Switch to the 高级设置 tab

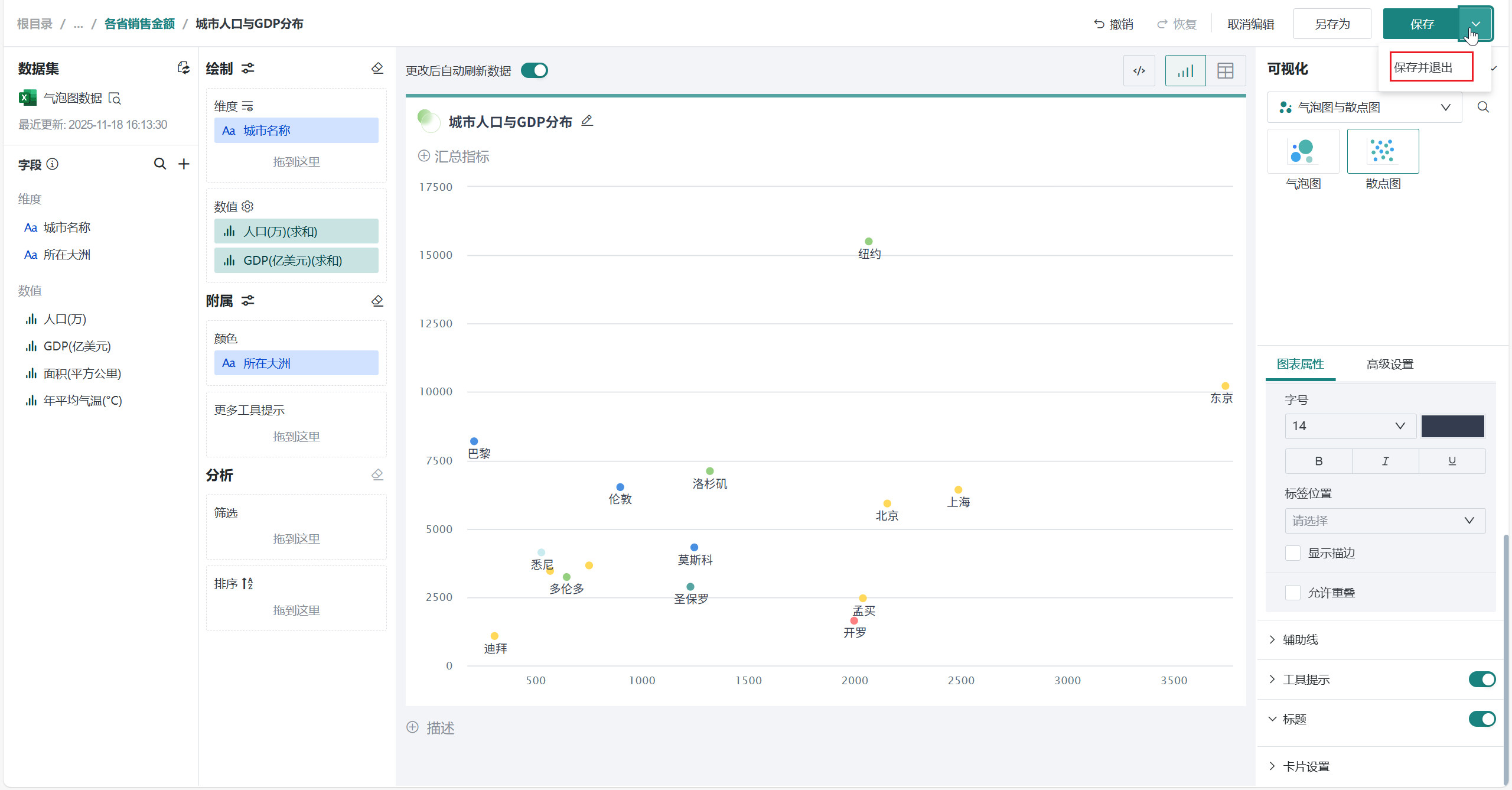coord(1390,364)
